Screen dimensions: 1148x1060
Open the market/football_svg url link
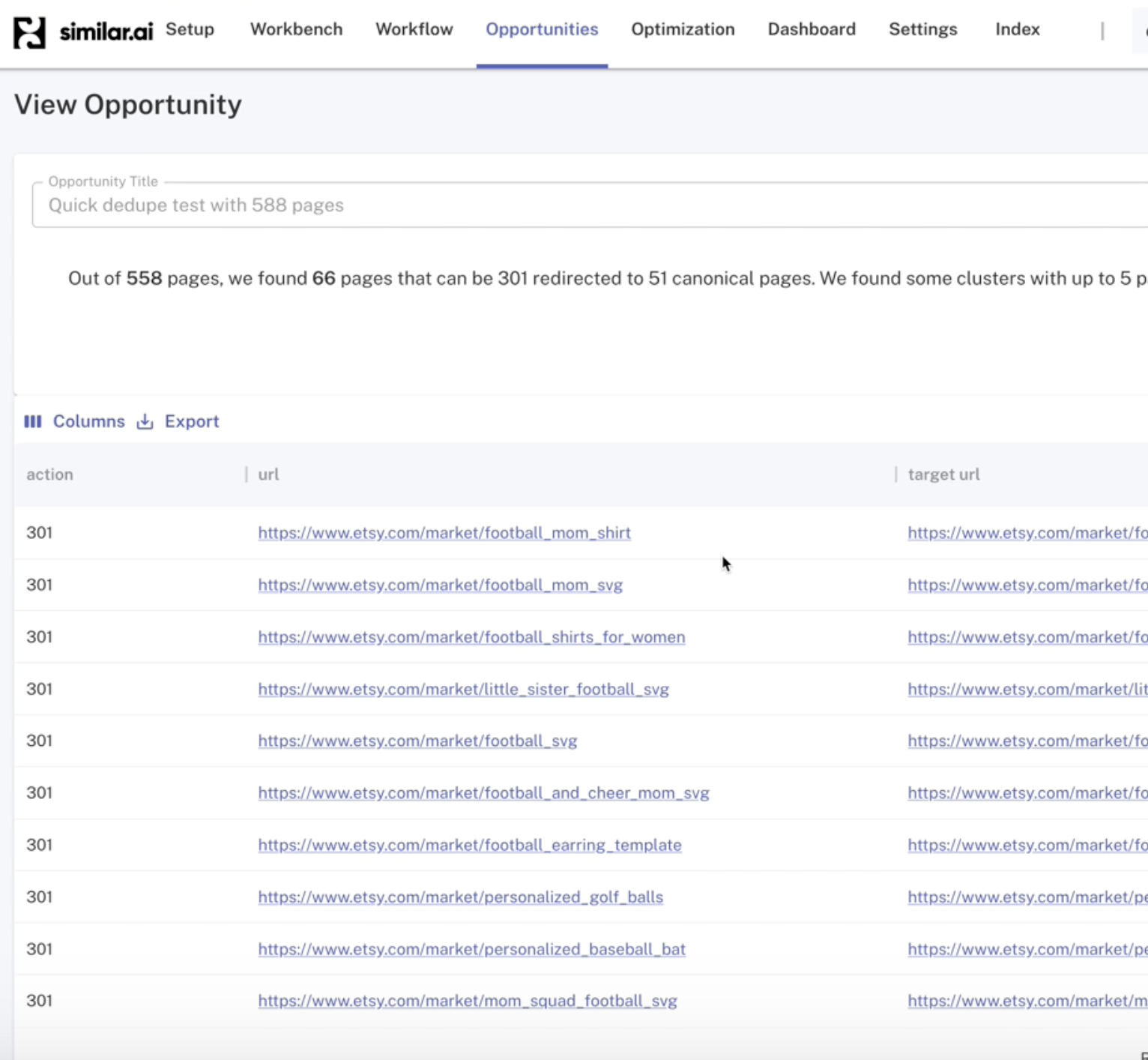click(x=417, y=741)
